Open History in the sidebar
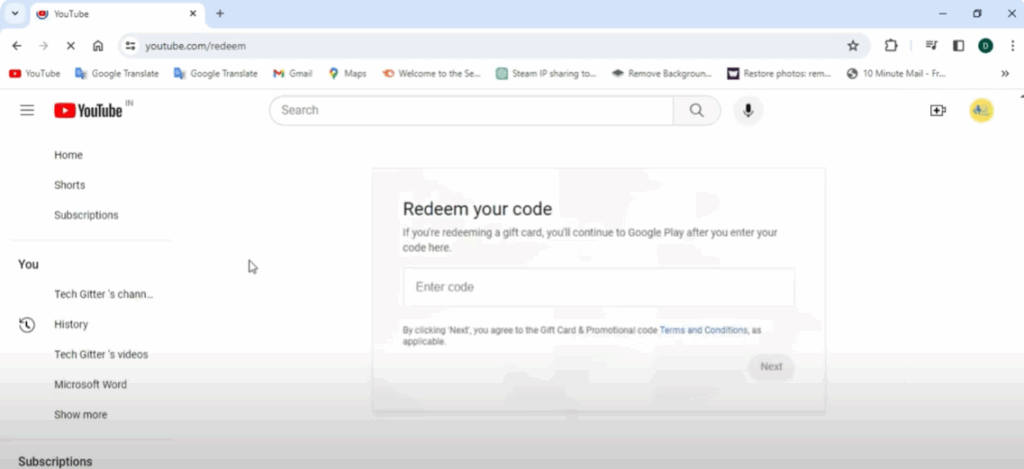 click(x=71, y=325)
